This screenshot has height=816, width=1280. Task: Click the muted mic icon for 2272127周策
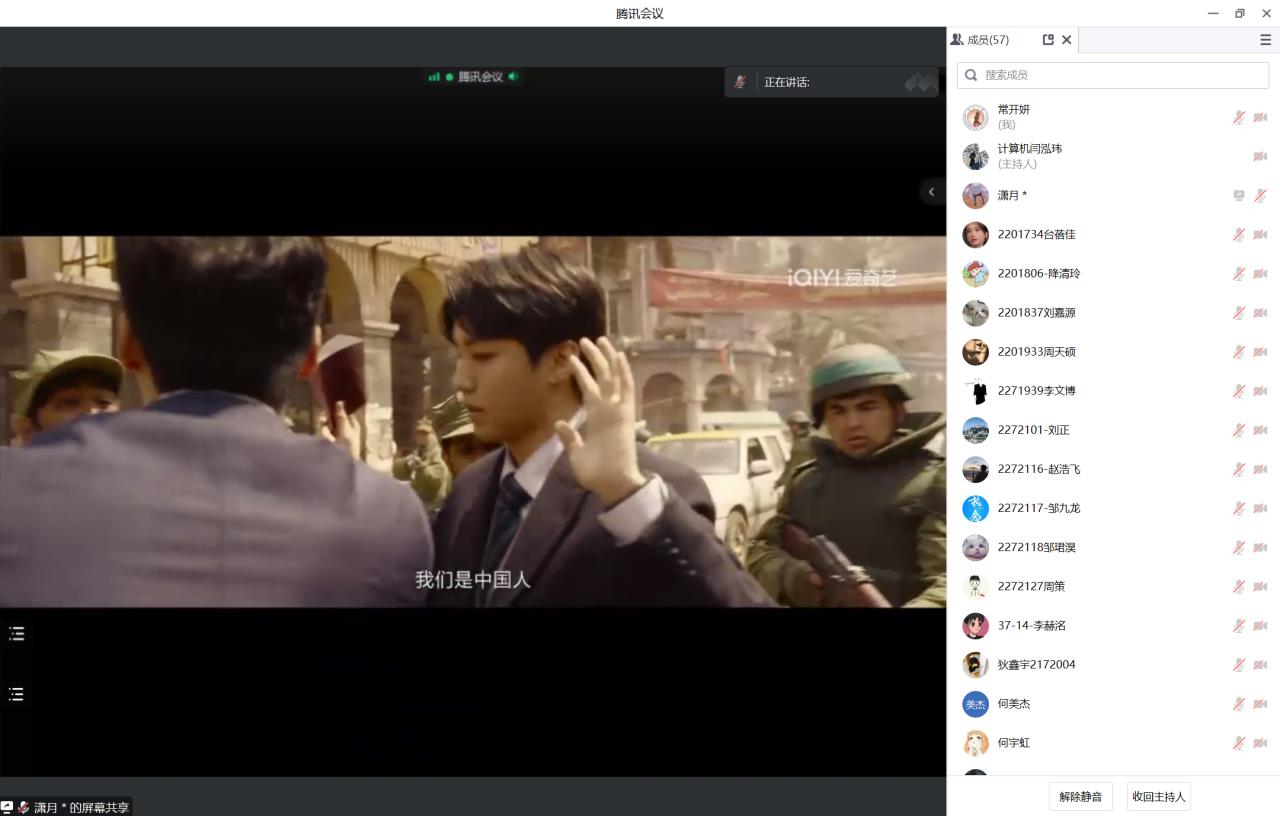(x=1239, y=587)
